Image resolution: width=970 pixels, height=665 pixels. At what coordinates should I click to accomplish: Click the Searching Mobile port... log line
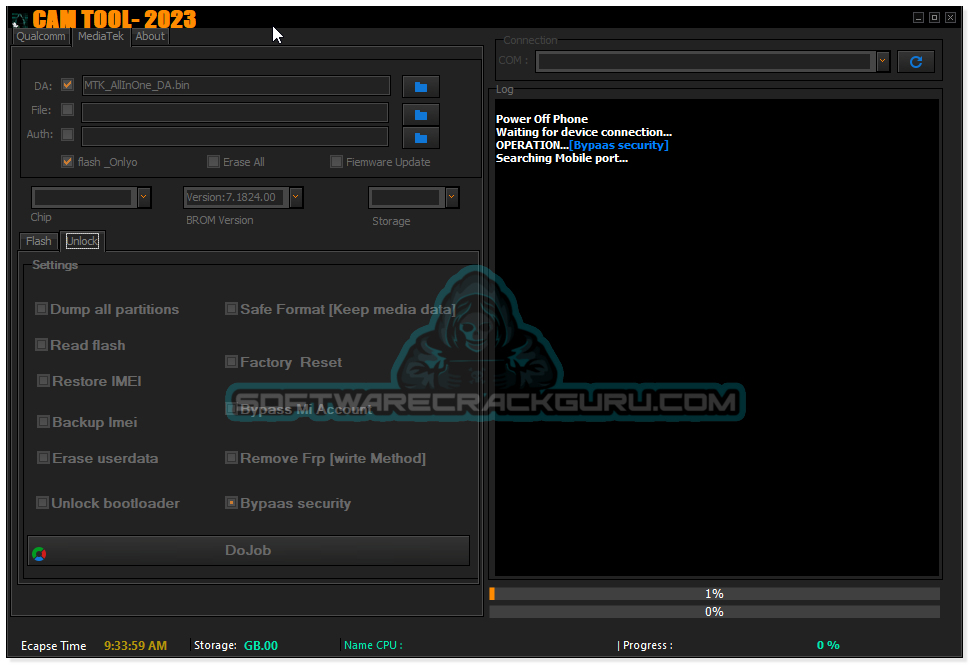[x=562, y=158]
